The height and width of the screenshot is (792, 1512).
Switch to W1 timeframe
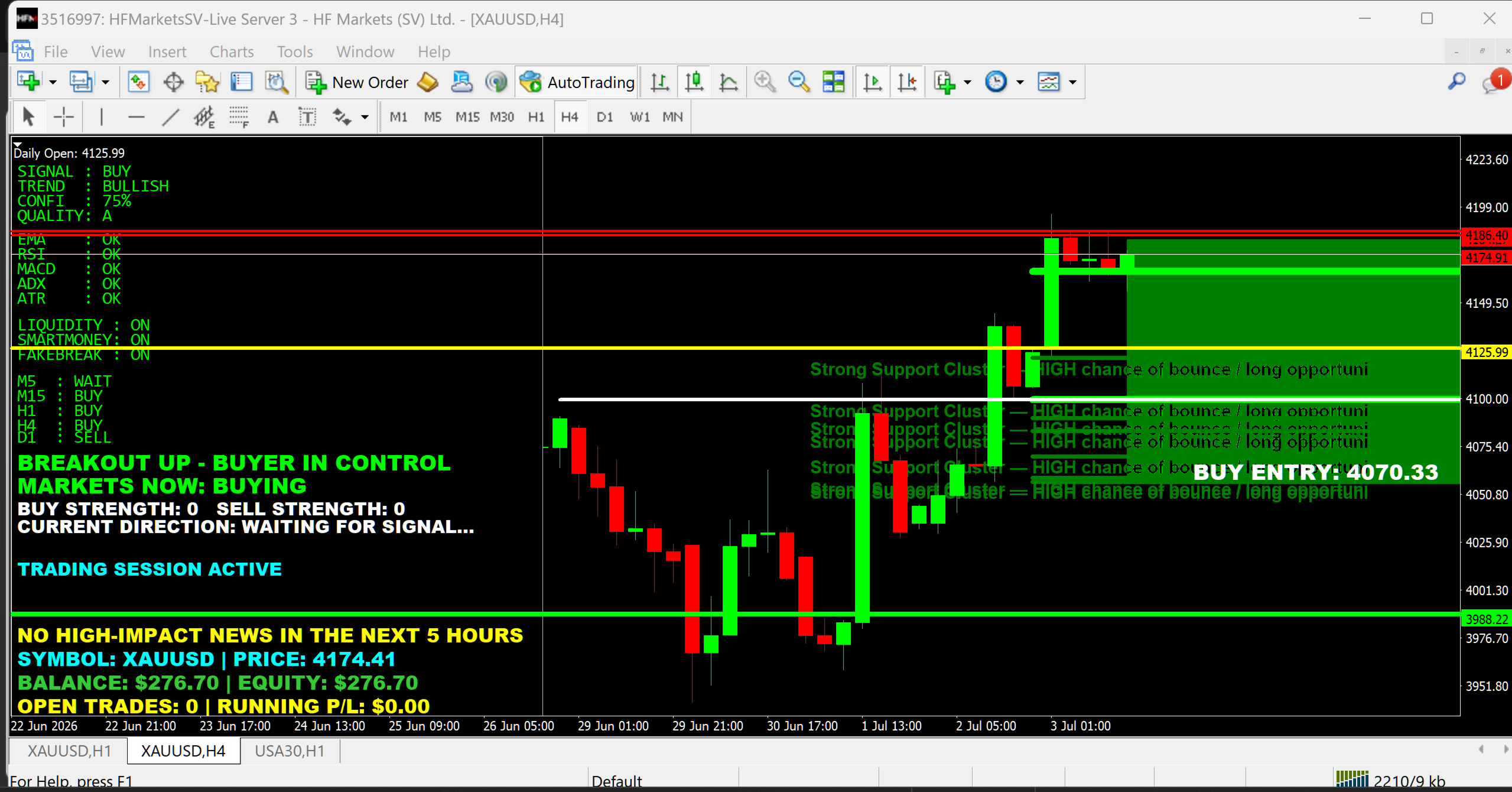[x=639, y=117]
